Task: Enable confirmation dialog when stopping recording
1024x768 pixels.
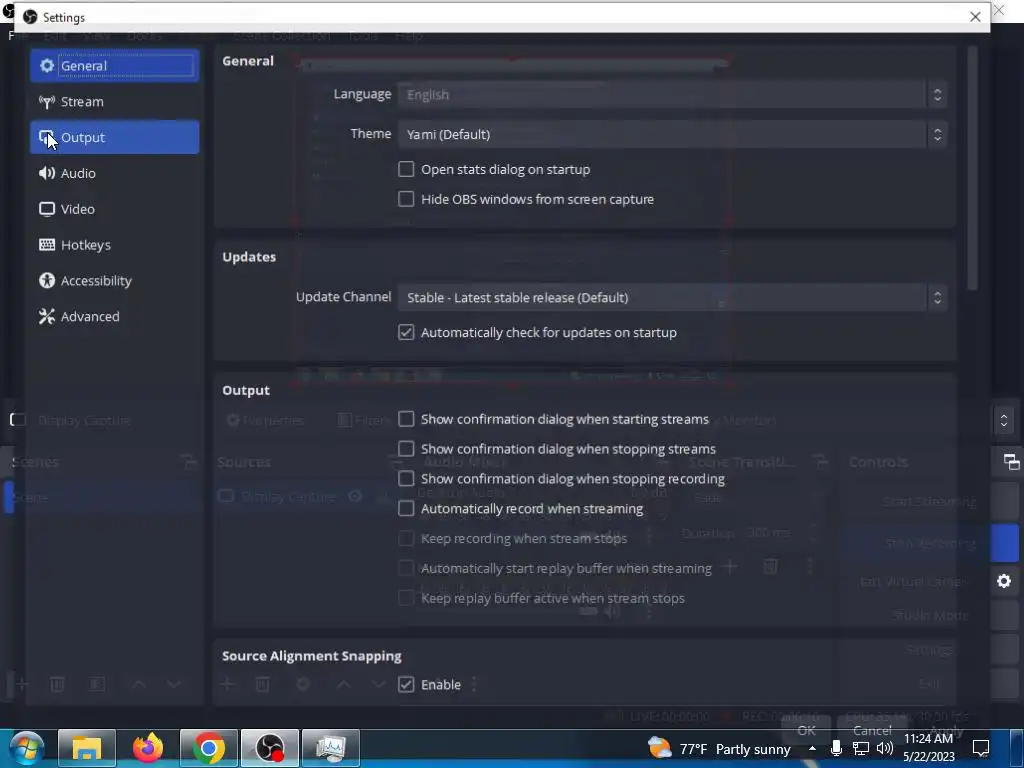Action: [x=406, y=479]
